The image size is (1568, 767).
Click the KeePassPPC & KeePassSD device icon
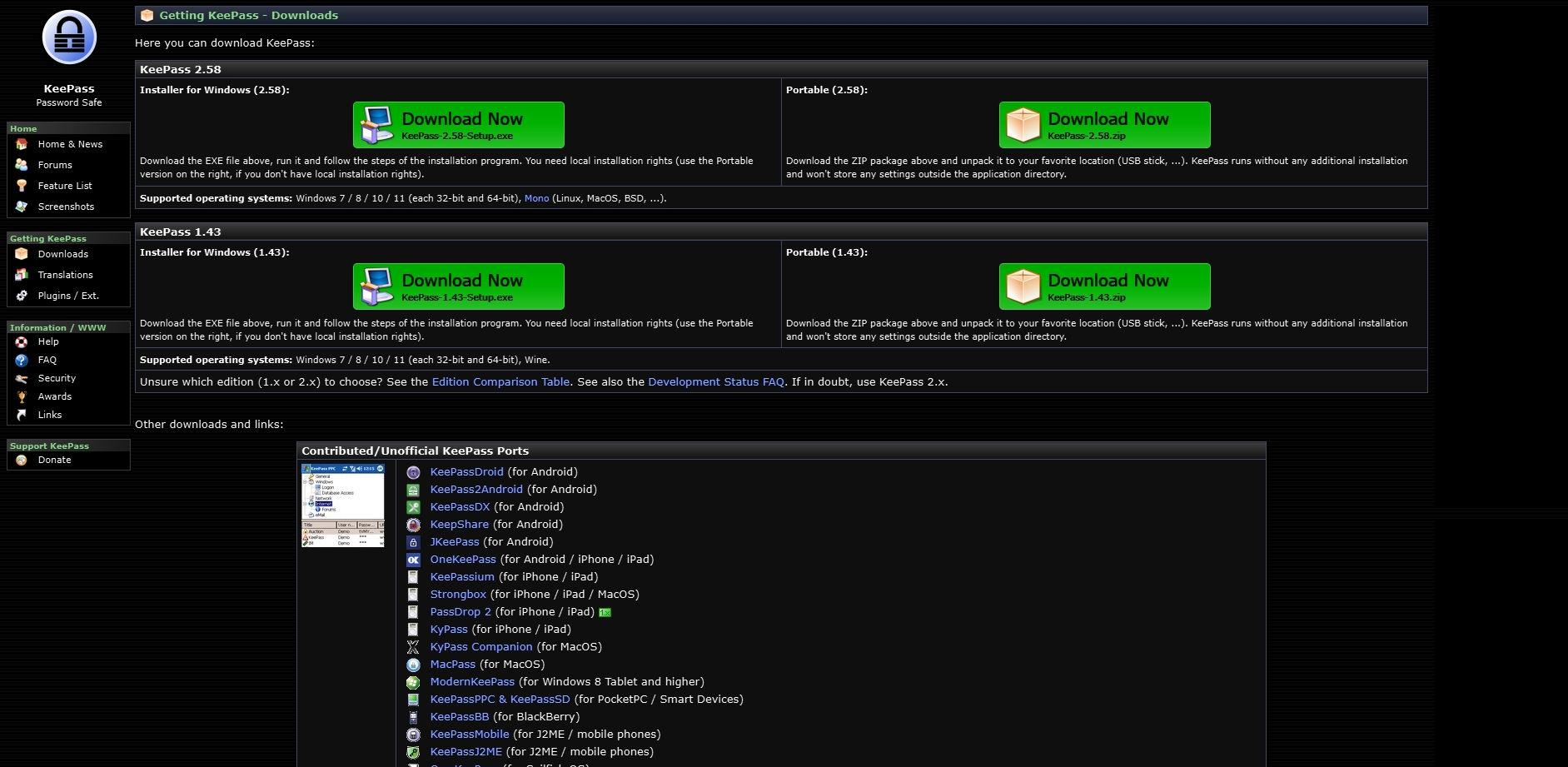click(x=413, y=700)
